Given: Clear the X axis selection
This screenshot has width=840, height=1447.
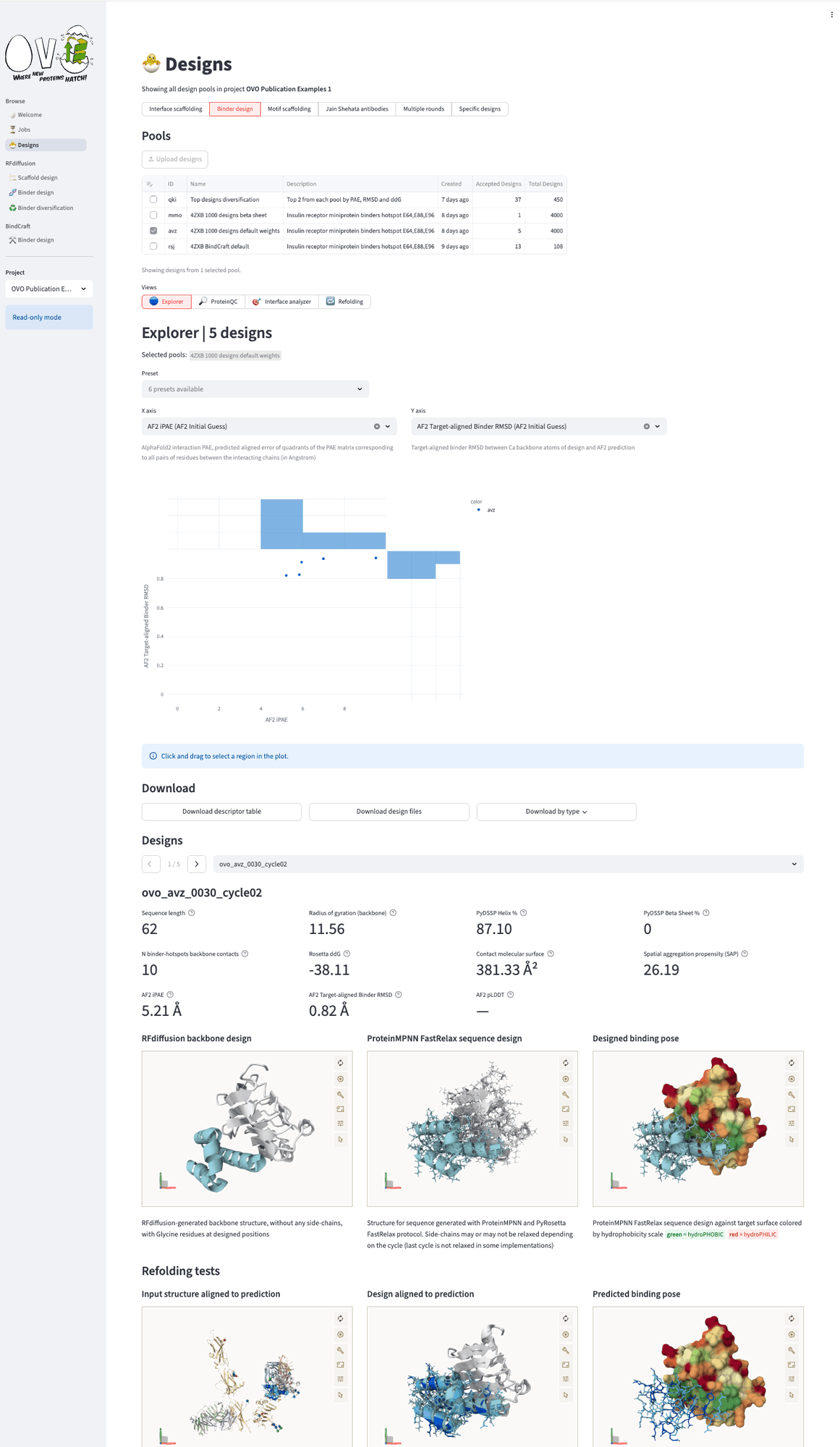Looking at the screenshot, I should 377,427.
